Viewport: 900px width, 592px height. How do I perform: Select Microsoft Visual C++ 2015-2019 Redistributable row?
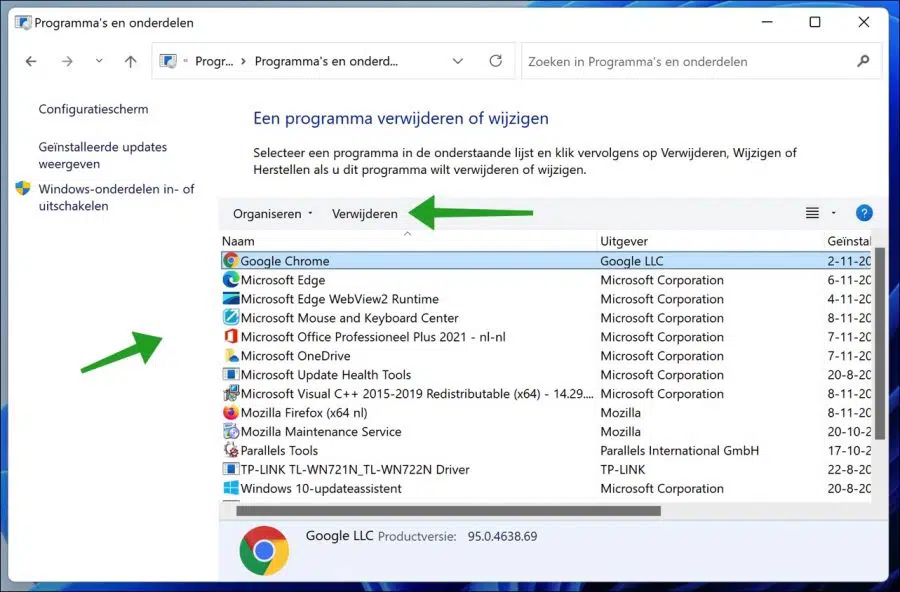click(x=417, y=393)
